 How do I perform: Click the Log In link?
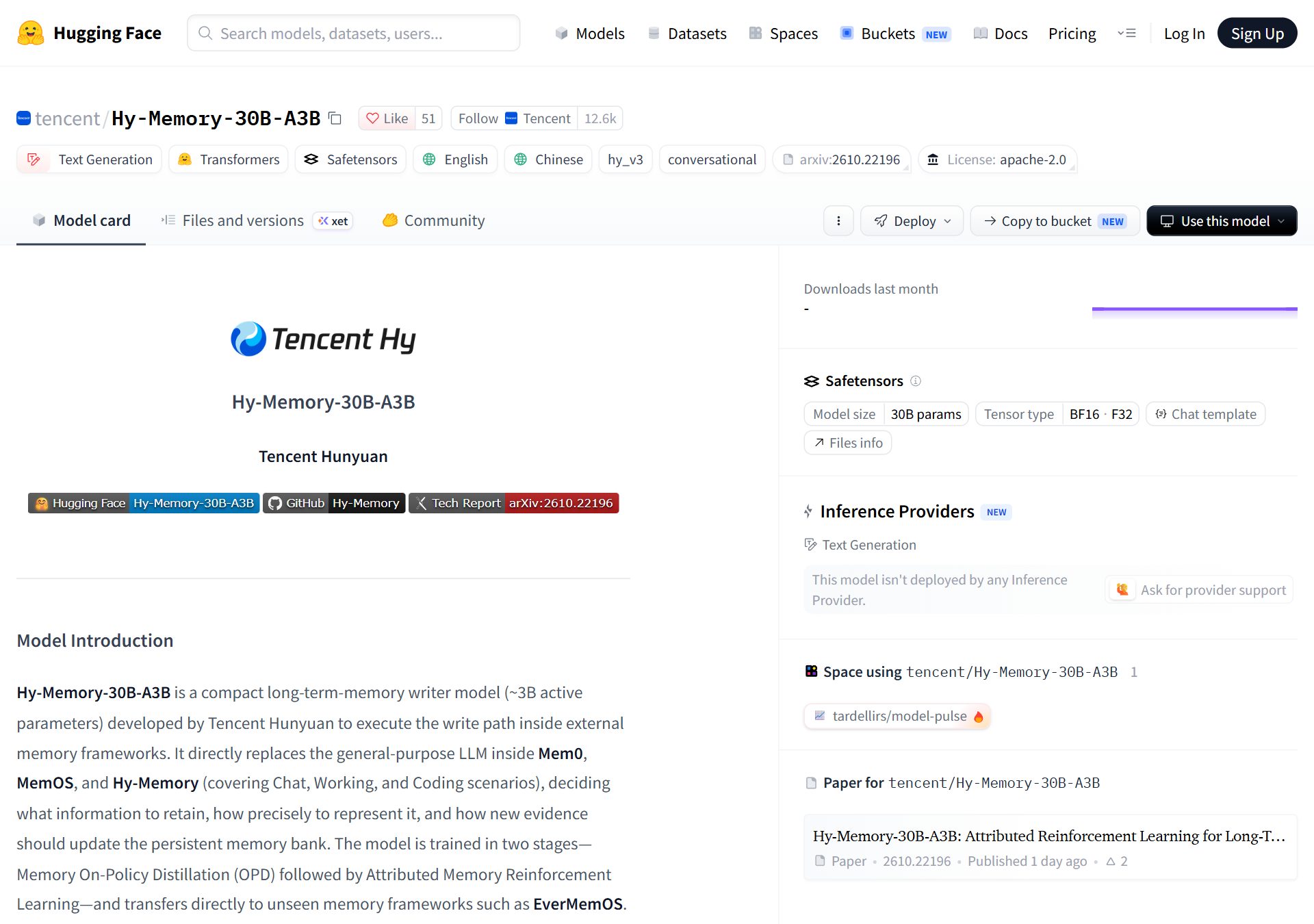[x=1184, y=34]
